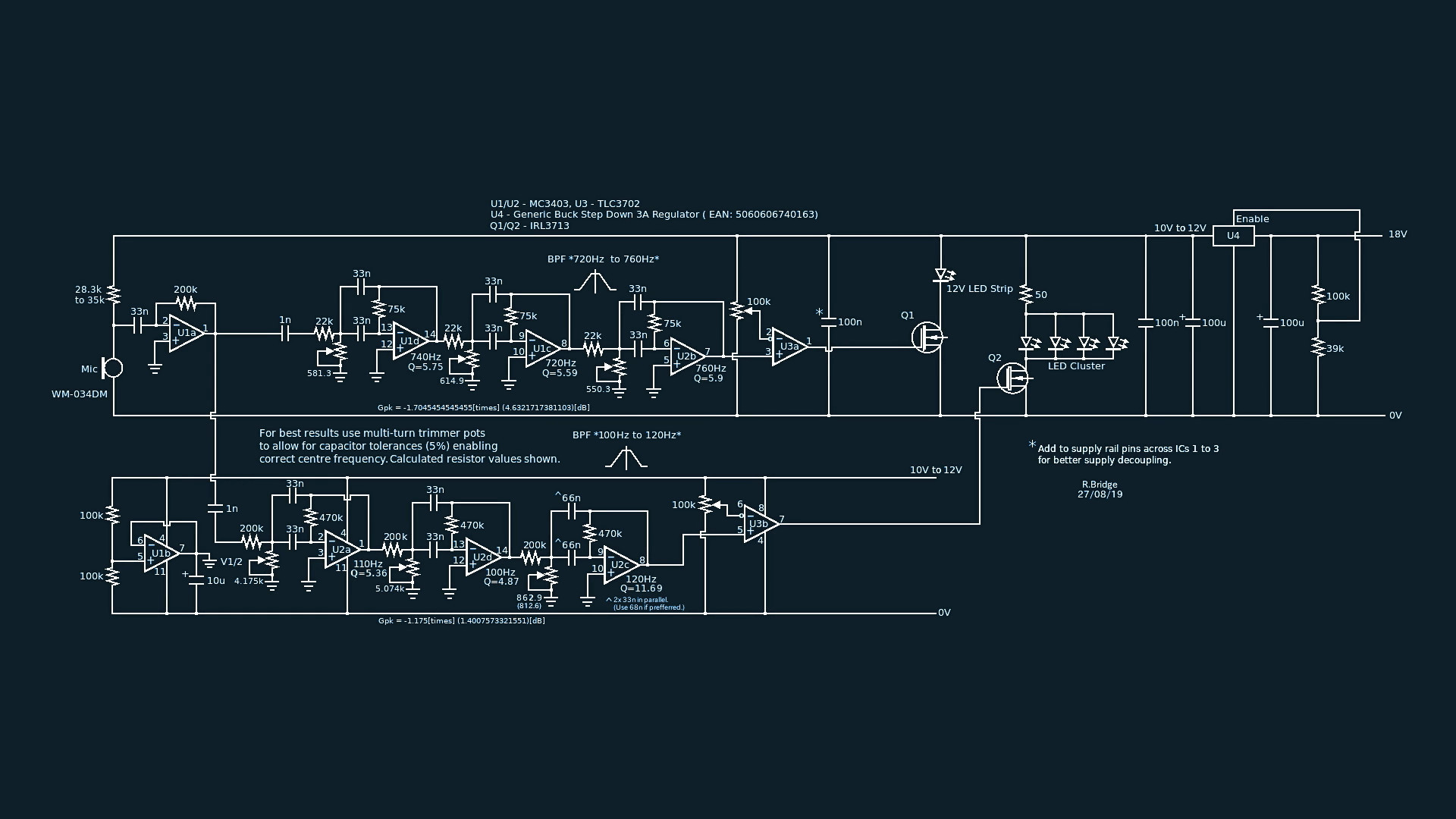
Task: Select the 'Gpk = -1.7045454545455' gain note
Action: point(484,408)
